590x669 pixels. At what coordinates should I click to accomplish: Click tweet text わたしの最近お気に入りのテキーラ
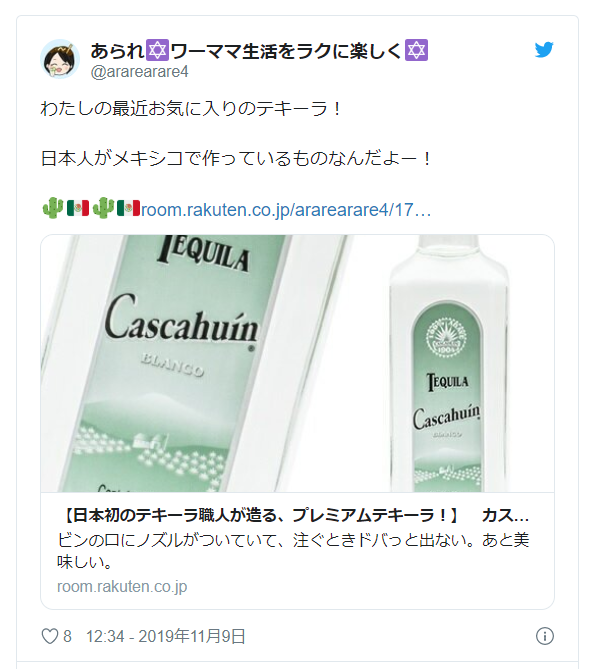click(x=190, y=108)
